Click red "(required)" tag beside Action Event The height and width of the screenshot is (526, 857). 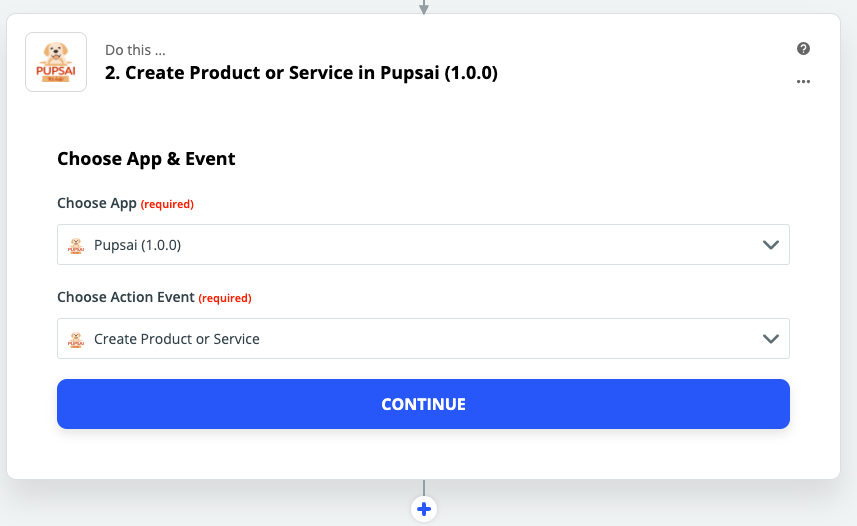pos(225,298)
